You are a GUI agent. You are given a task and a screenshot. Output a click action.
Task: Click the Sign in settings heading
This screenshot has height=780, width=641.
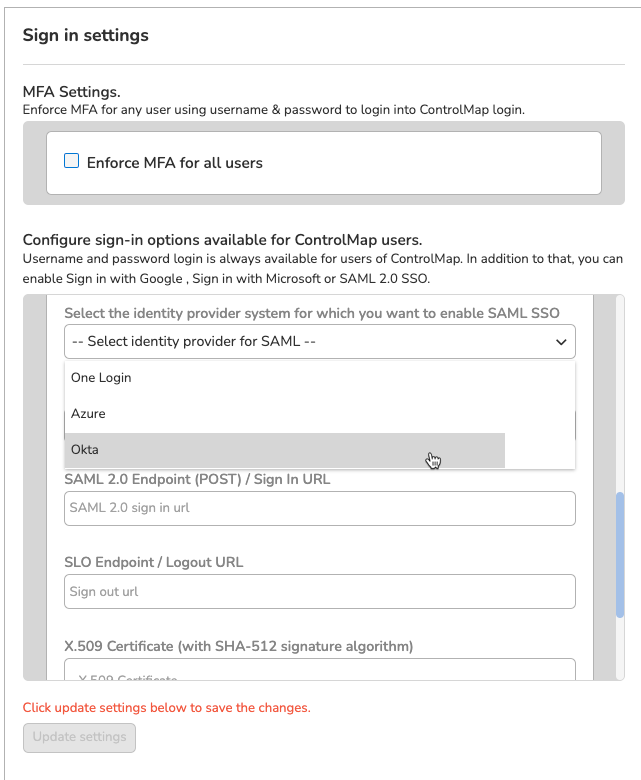(86, 35)
